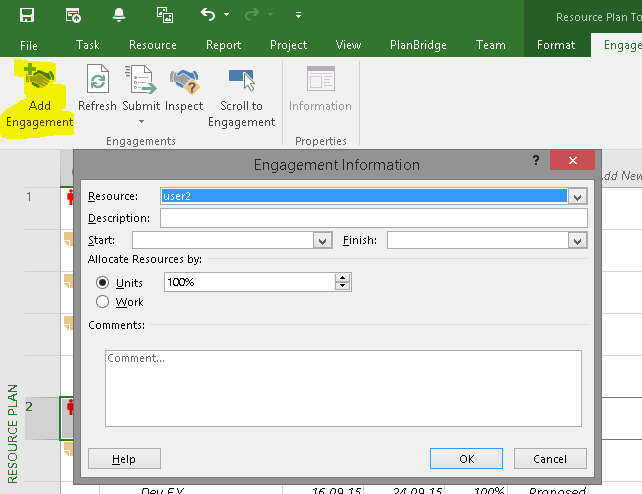642x494 pixels.
Task: Switch to the Format ribbon tab
Action: click(x=556, y=45)
